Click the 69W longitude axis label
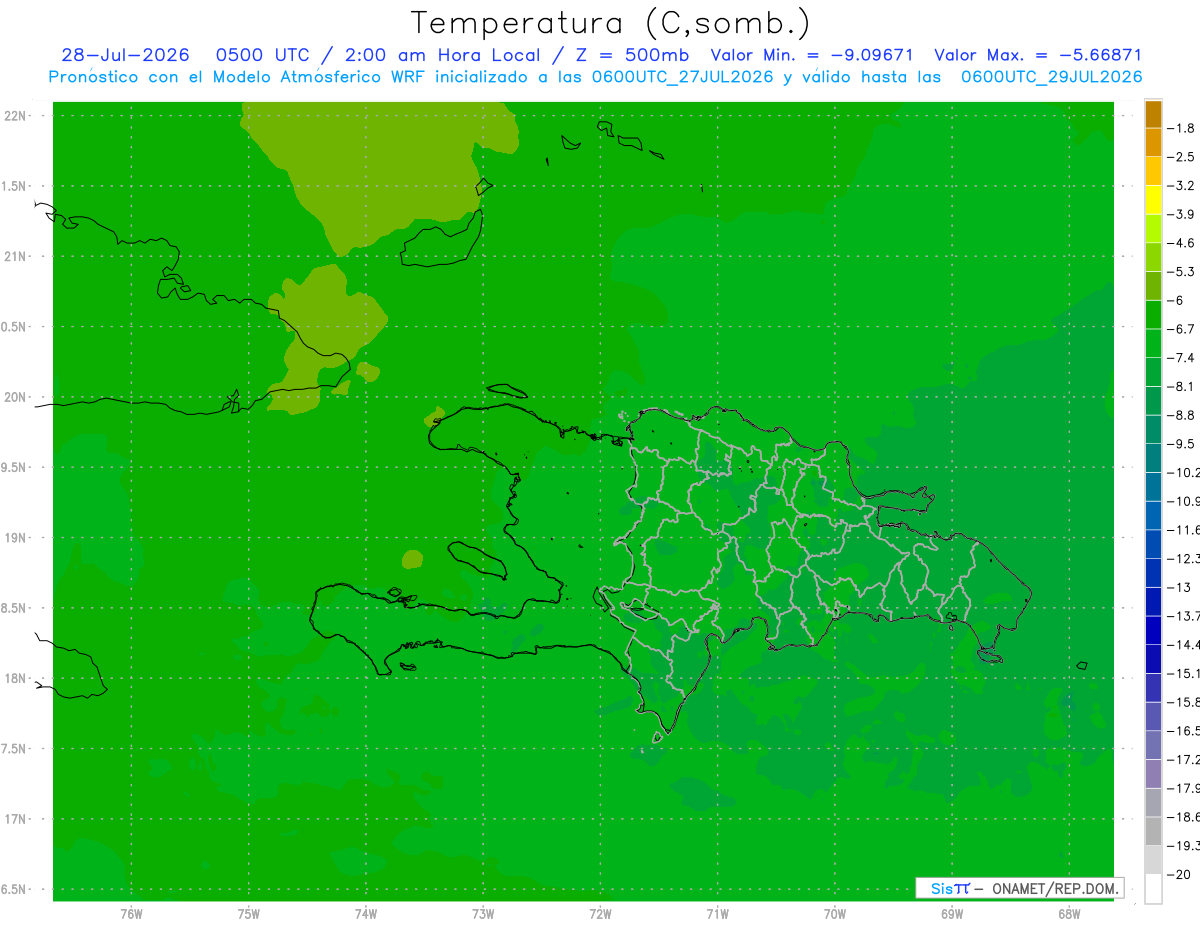1200x927 pixels. point(952,913)
